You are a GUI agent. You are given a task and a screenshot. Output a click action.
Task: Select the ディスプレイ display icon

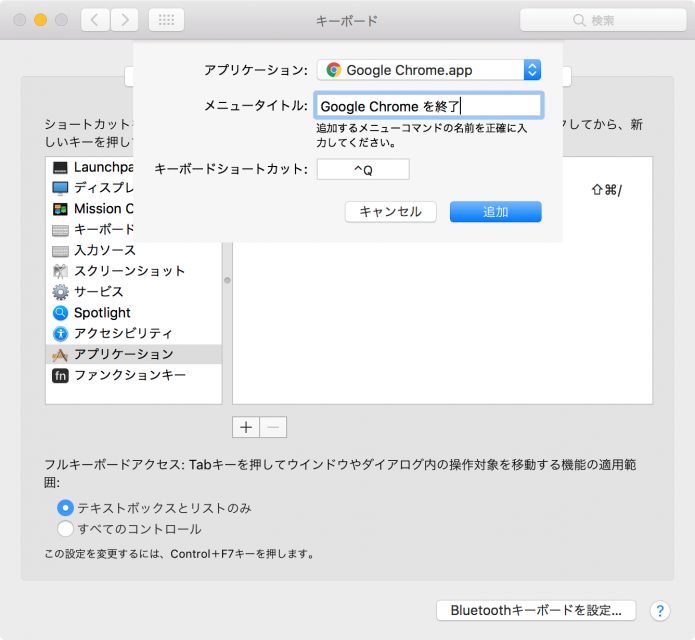click(x=60, y=188)
